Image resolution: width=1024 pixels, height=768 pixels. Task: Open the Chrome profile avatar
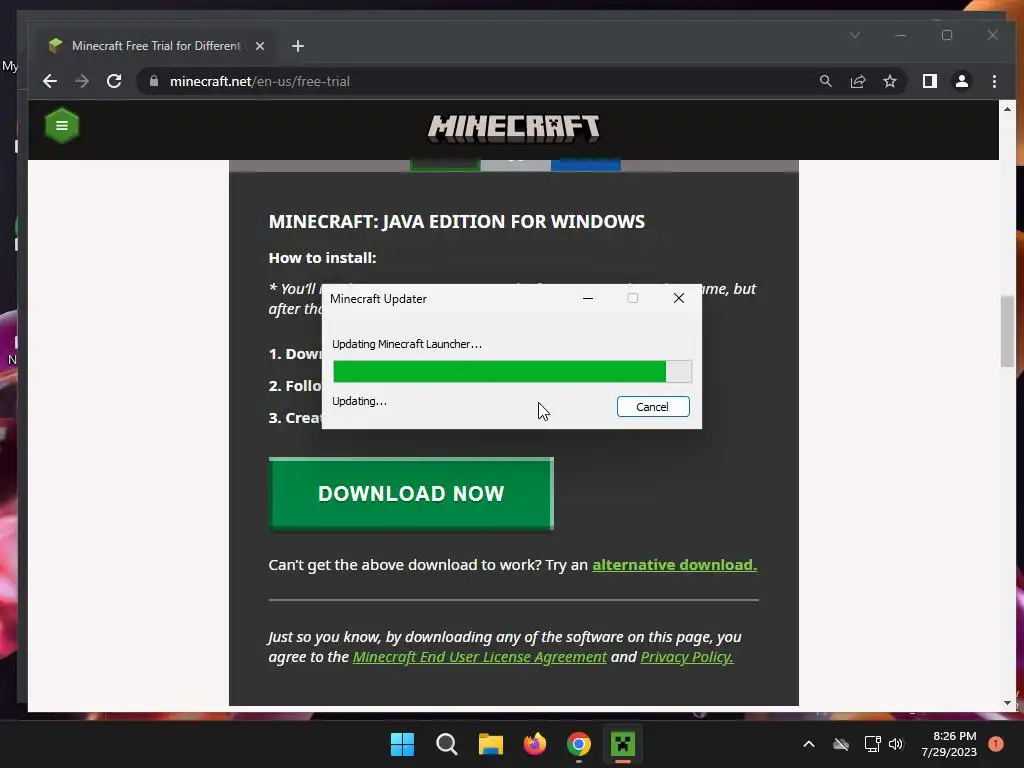coord(961,81)
